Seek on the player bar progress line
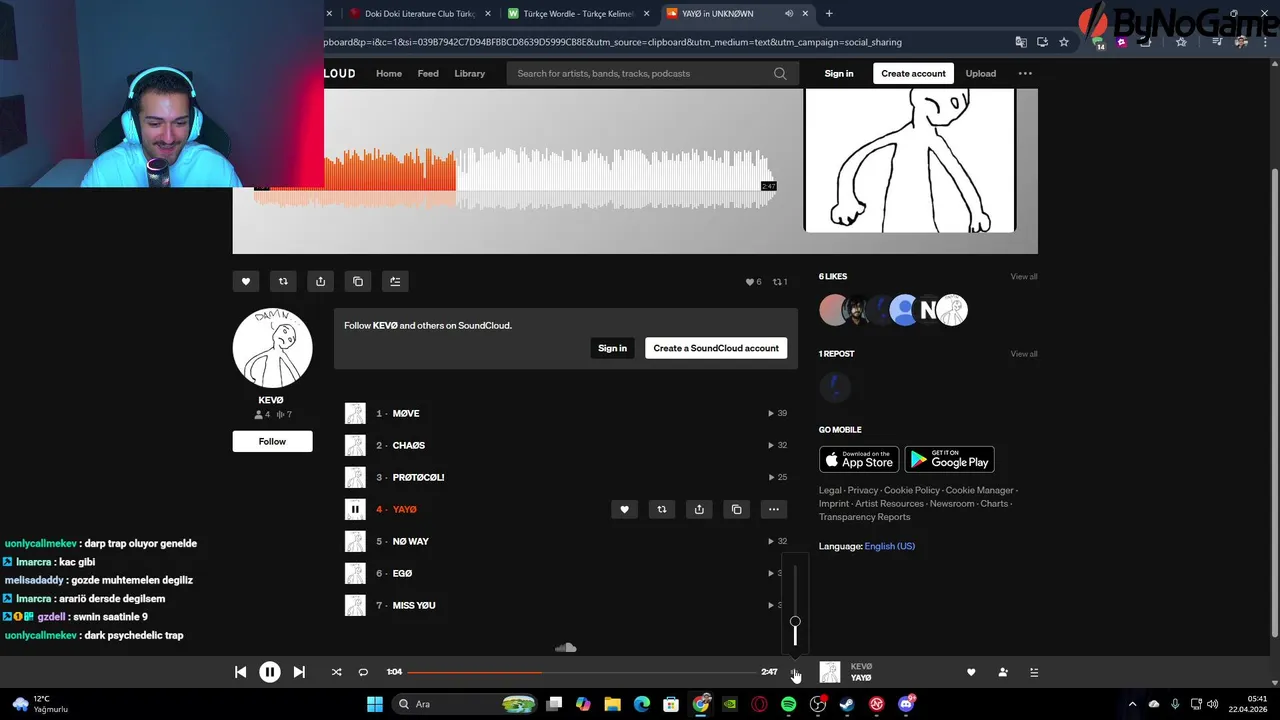Screen dimensions: 1280x720 point(582,672)
